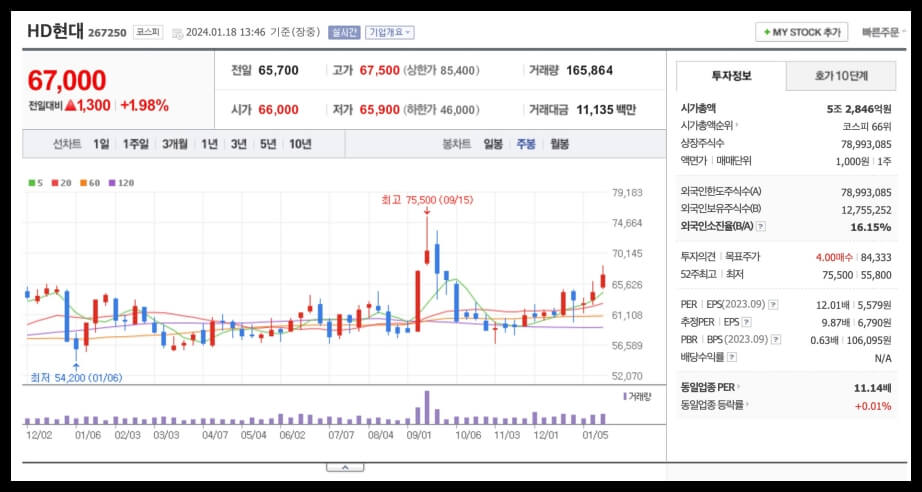
Task: Click 투자의견 label
Action: coord(698,257)
